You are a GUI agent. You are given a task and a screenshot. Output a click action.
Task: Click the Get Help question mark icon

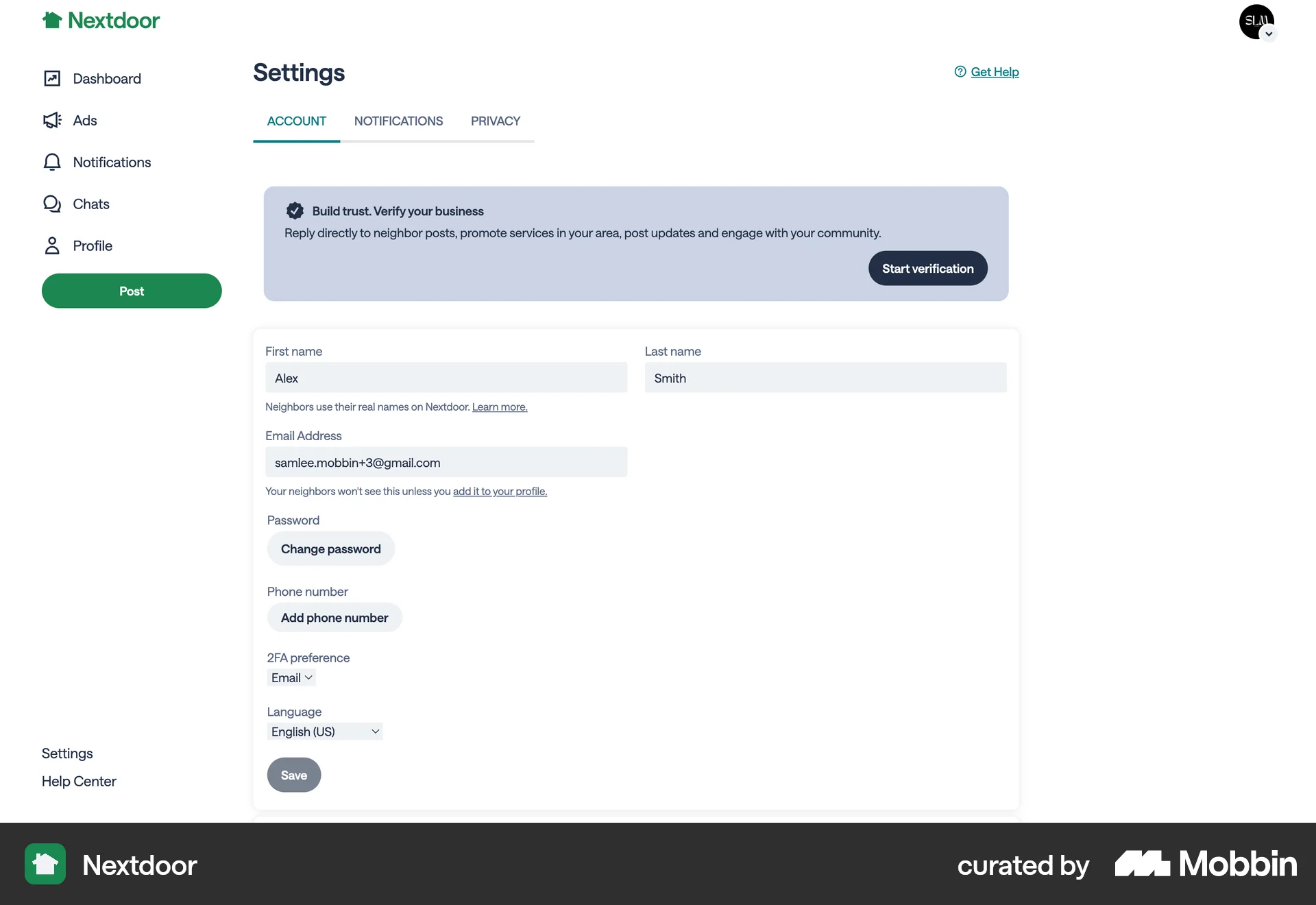(959, 71)
